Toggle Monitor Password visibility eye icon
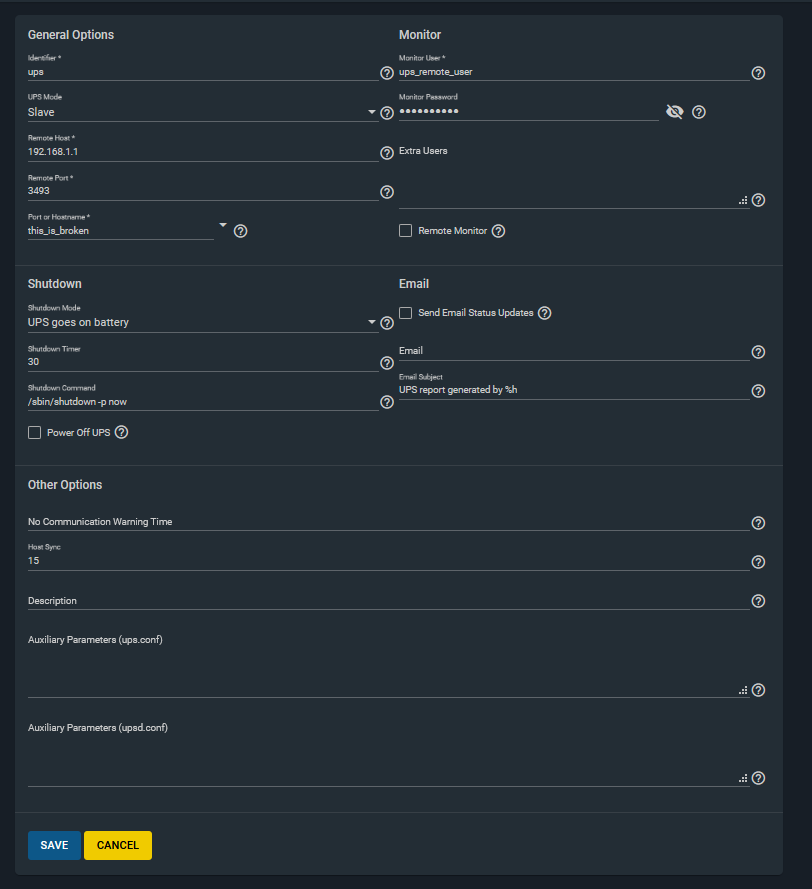Image resolution: width=812 pixels, height=889 pixels. pyautogui.click(x=675, y=112)
